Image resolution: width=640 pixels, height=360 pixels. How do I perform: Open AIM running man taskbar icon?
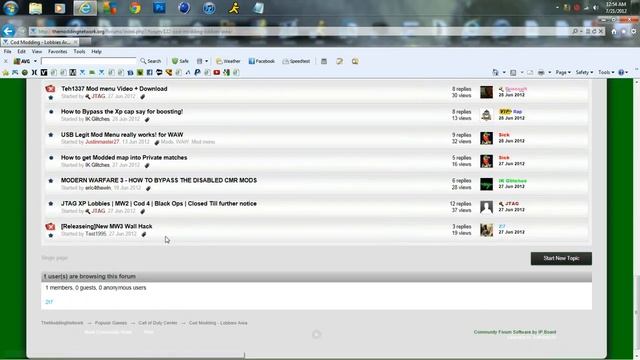(x=234, y=8)
